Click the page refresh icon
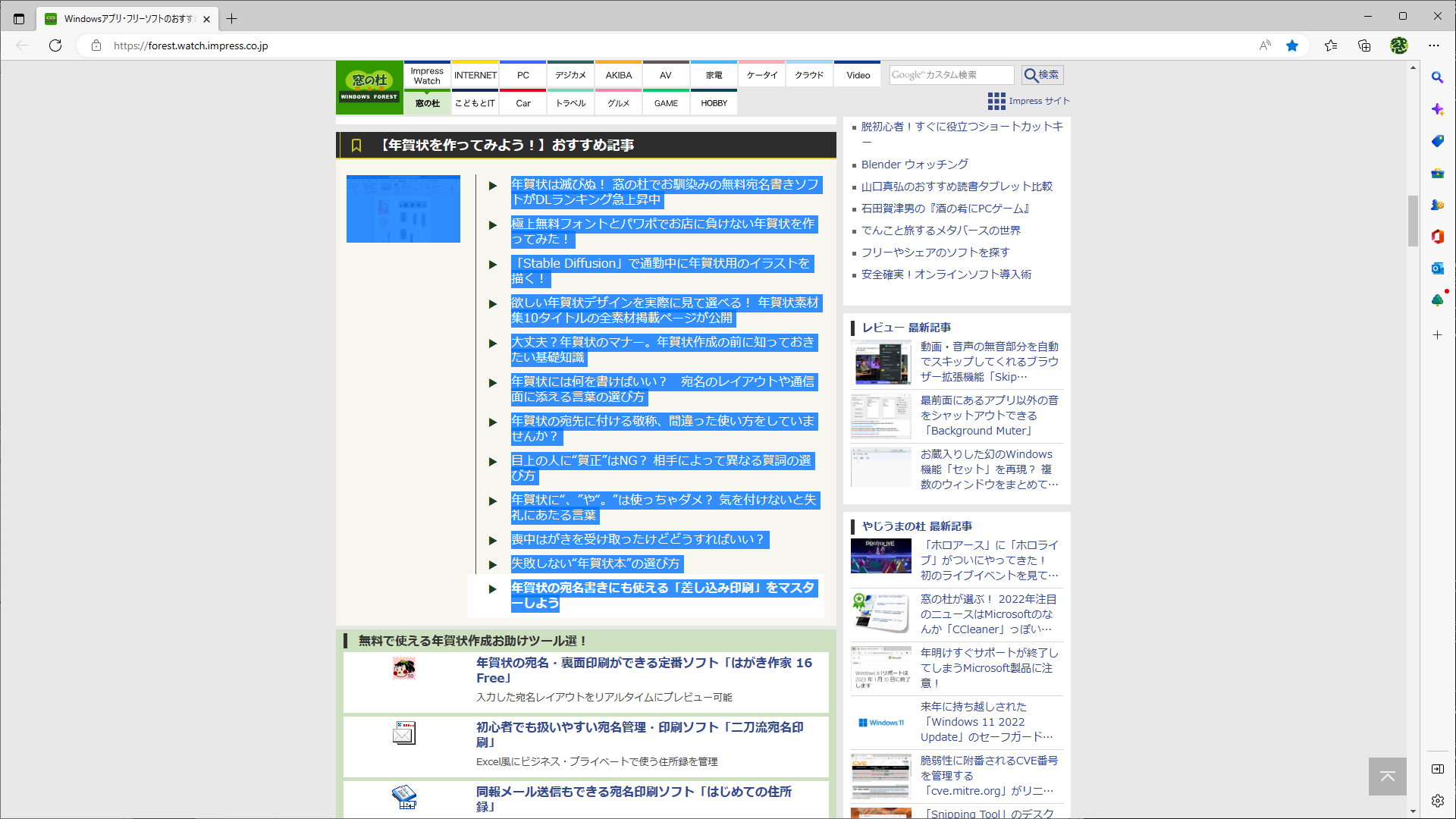The image size is (1456, 819). 55,45
